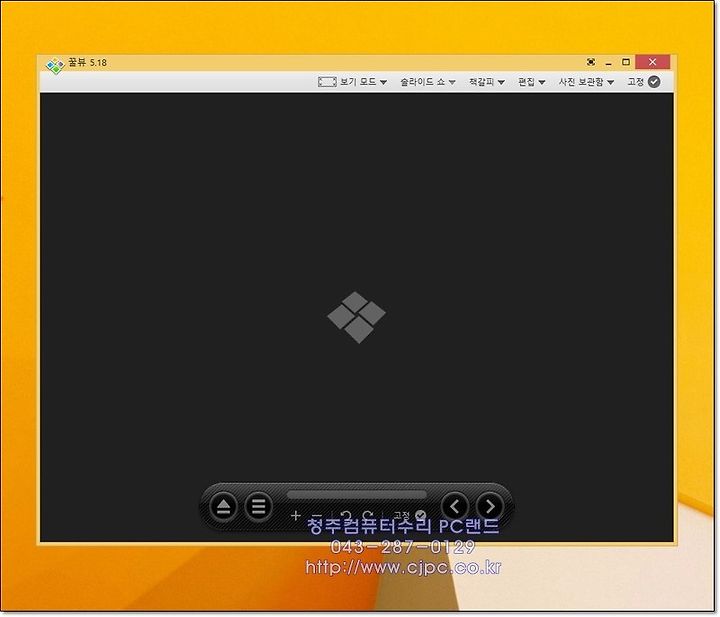The width and height of the screenshot is (720, 617).
Task: Open file with the eject button
Action: point(224,506)
